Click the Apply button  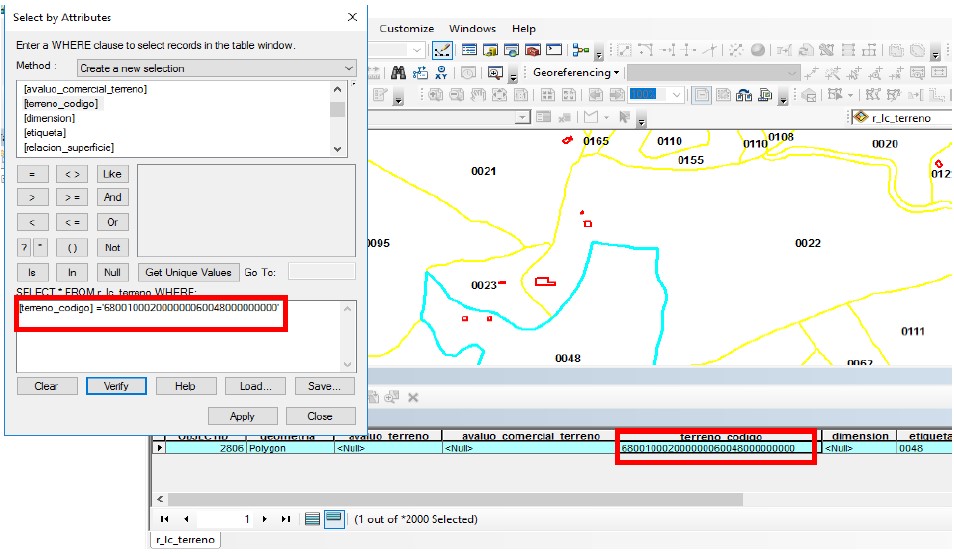[242, 416]
